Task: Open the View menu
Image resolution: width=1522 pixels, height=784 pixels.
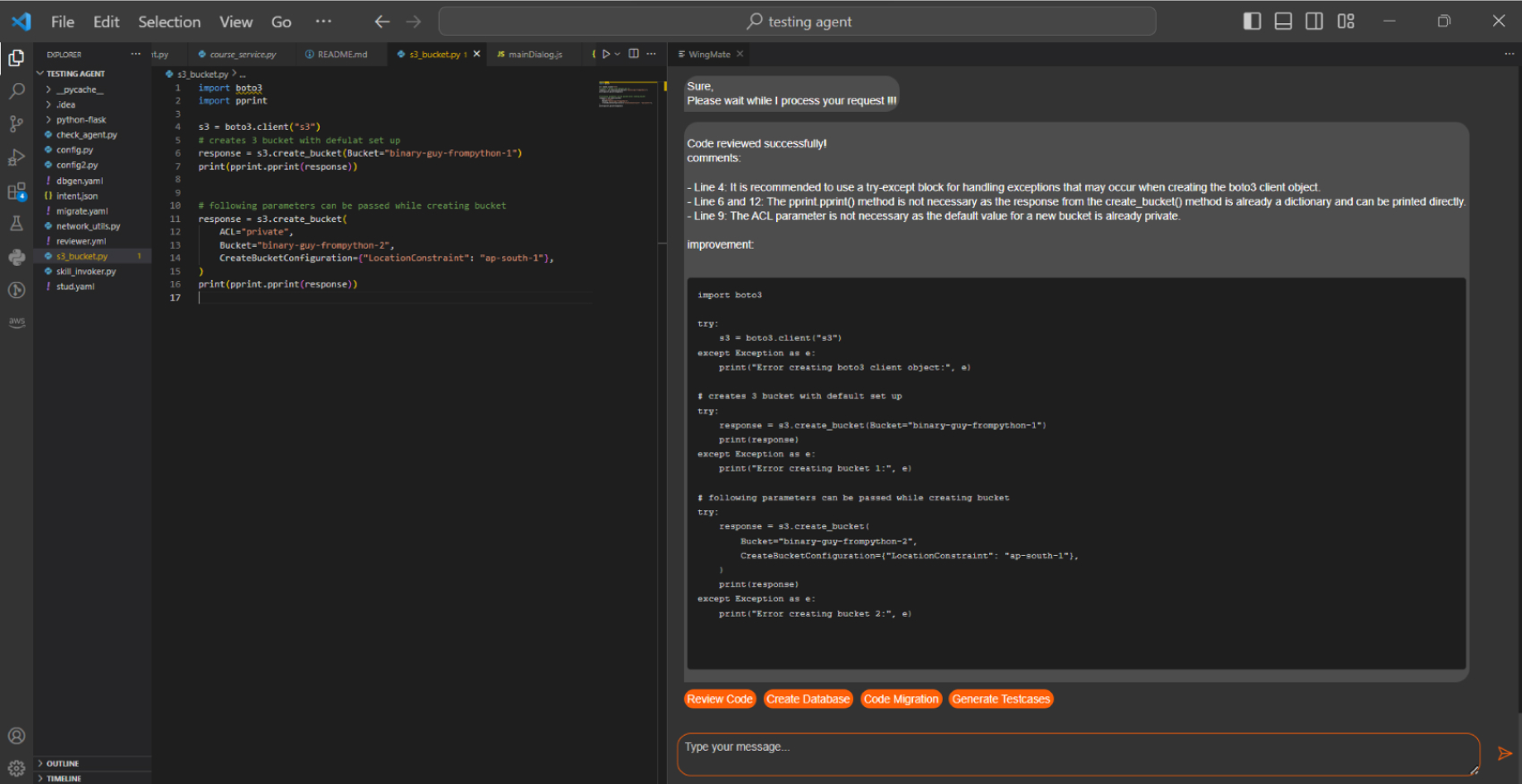Action: [x=236, y=21]
